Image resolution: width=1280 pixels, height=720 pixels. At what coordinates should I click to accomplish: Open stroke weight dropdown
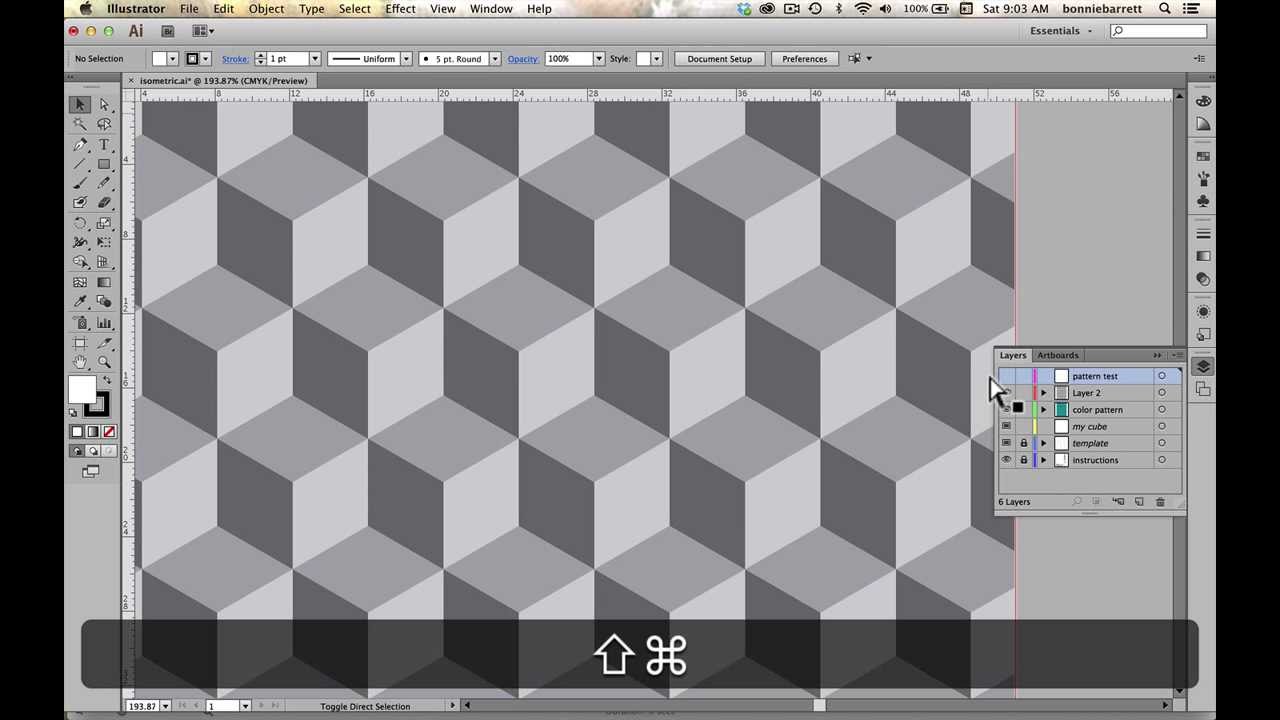click(314, 59)
